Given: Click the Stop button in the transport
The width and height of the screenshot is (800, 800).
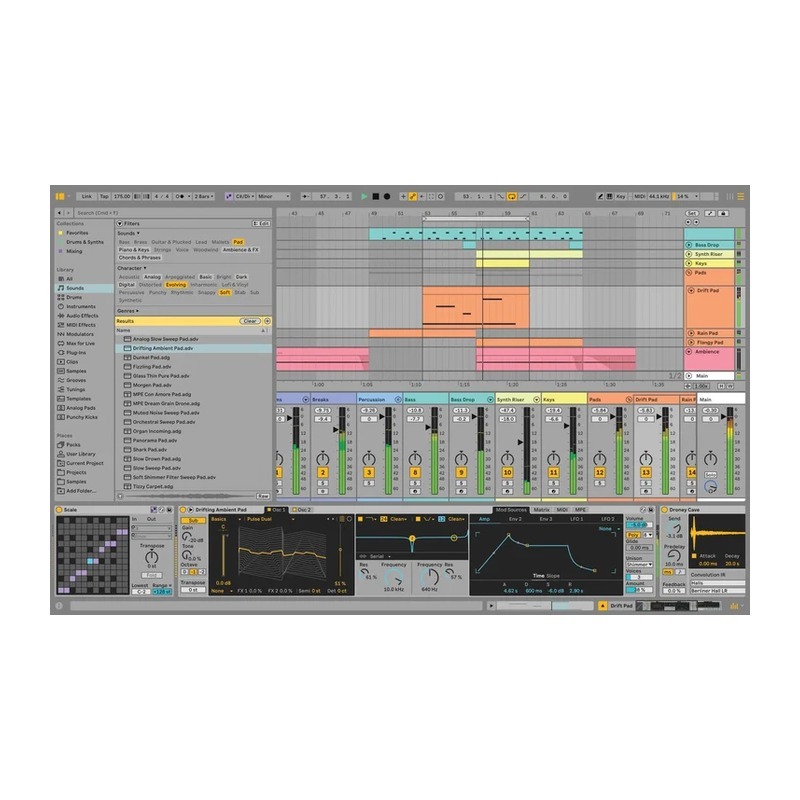Looking at the screenshot, I should point(376,196).
